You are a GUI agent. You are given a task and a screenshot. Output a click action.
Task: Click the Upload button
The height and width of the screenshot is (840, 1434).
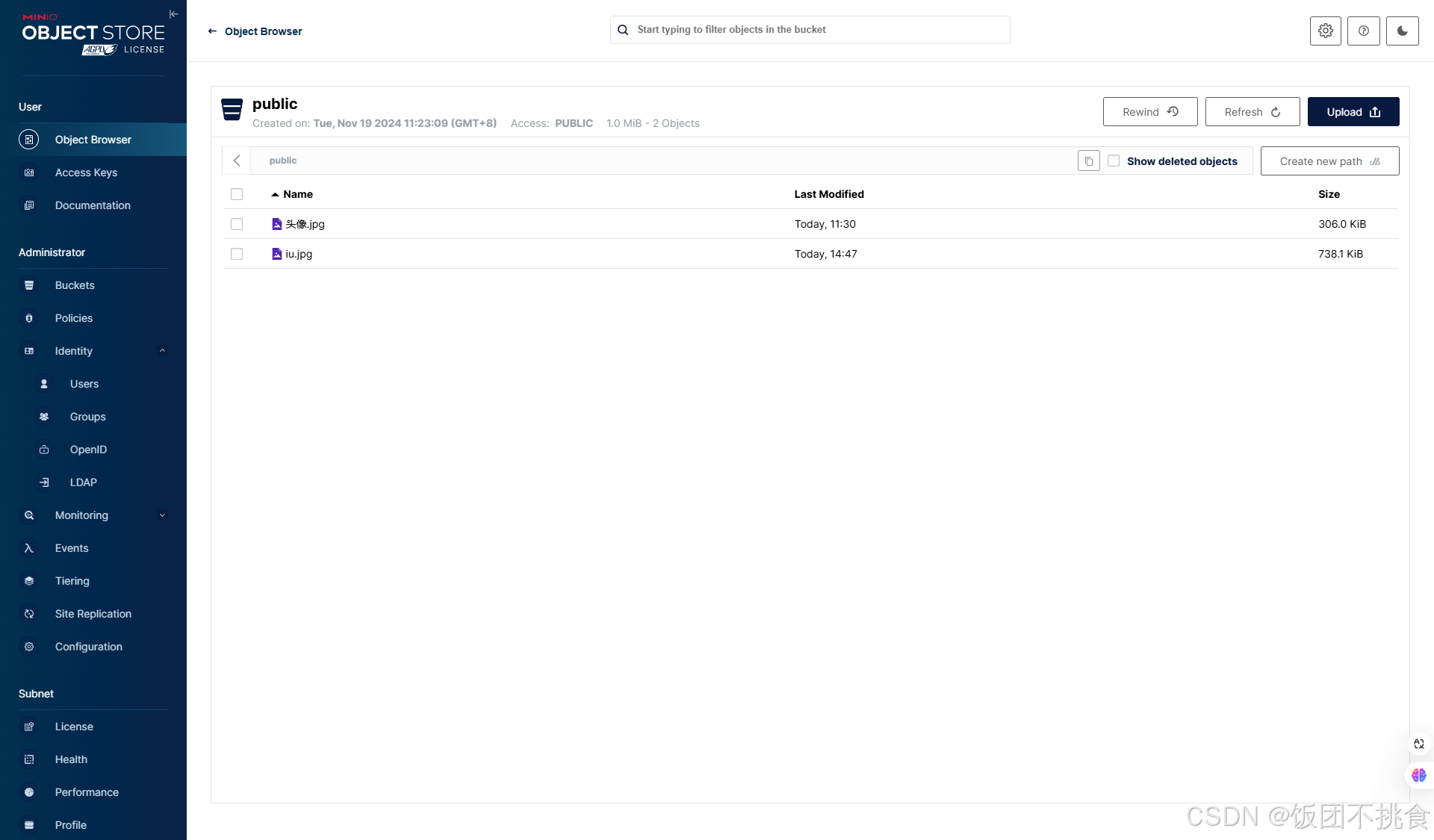[1353, 112]
